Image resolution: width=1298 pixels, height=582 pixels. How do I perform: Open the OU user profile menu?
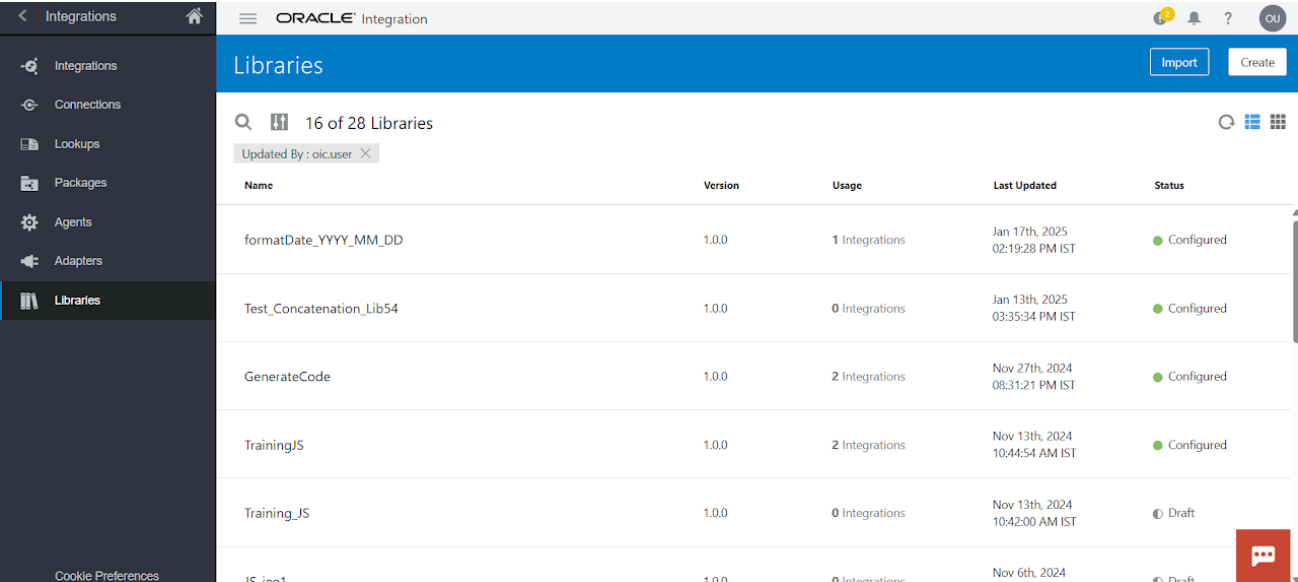tap(1272, 18)
